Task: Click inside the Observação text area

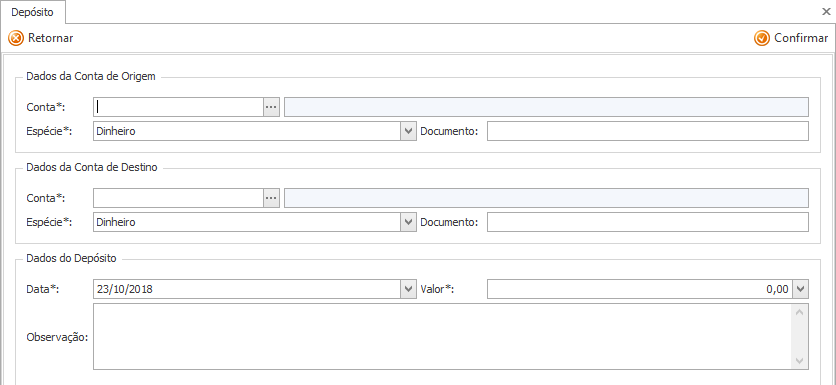Action: pyautogui.click(x=442, y=336)
